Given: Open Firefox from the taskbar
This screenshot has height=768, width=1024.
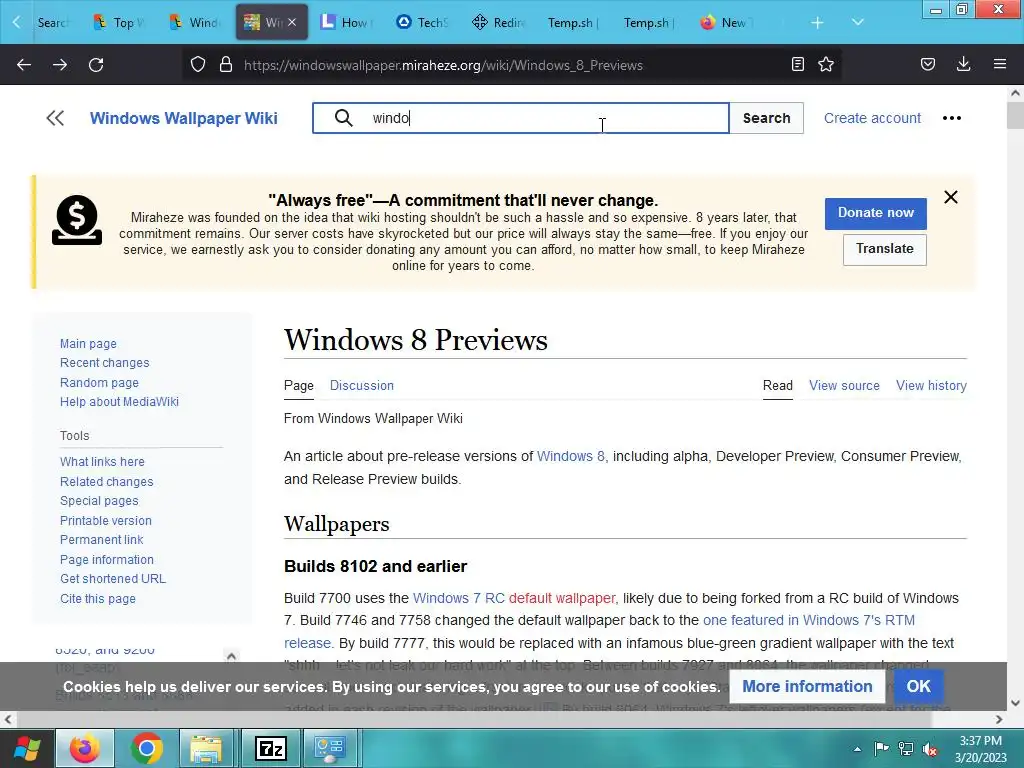Looking at the screenshot, I should [x=85, y=748].
